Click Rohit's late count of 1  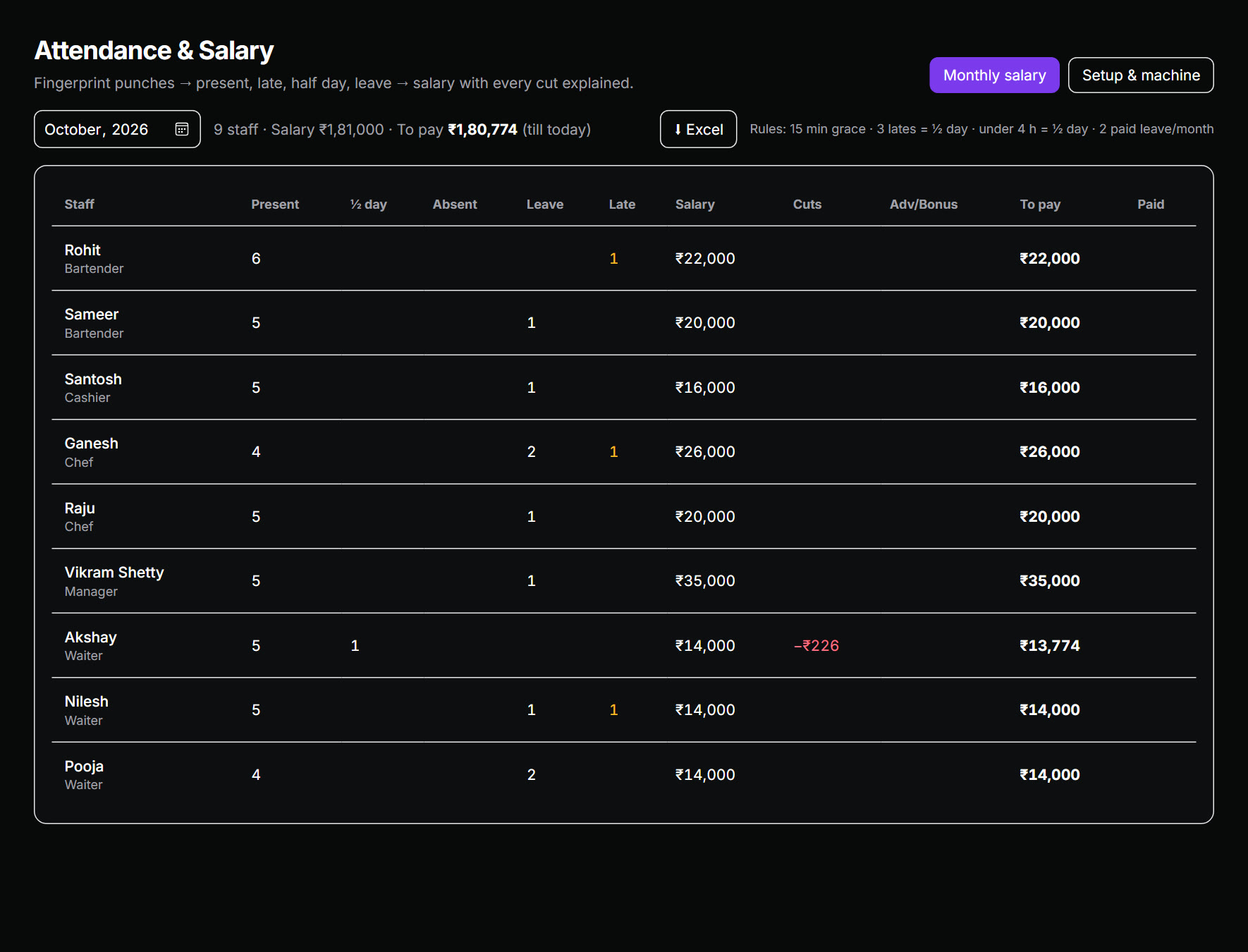coord(614,259)
